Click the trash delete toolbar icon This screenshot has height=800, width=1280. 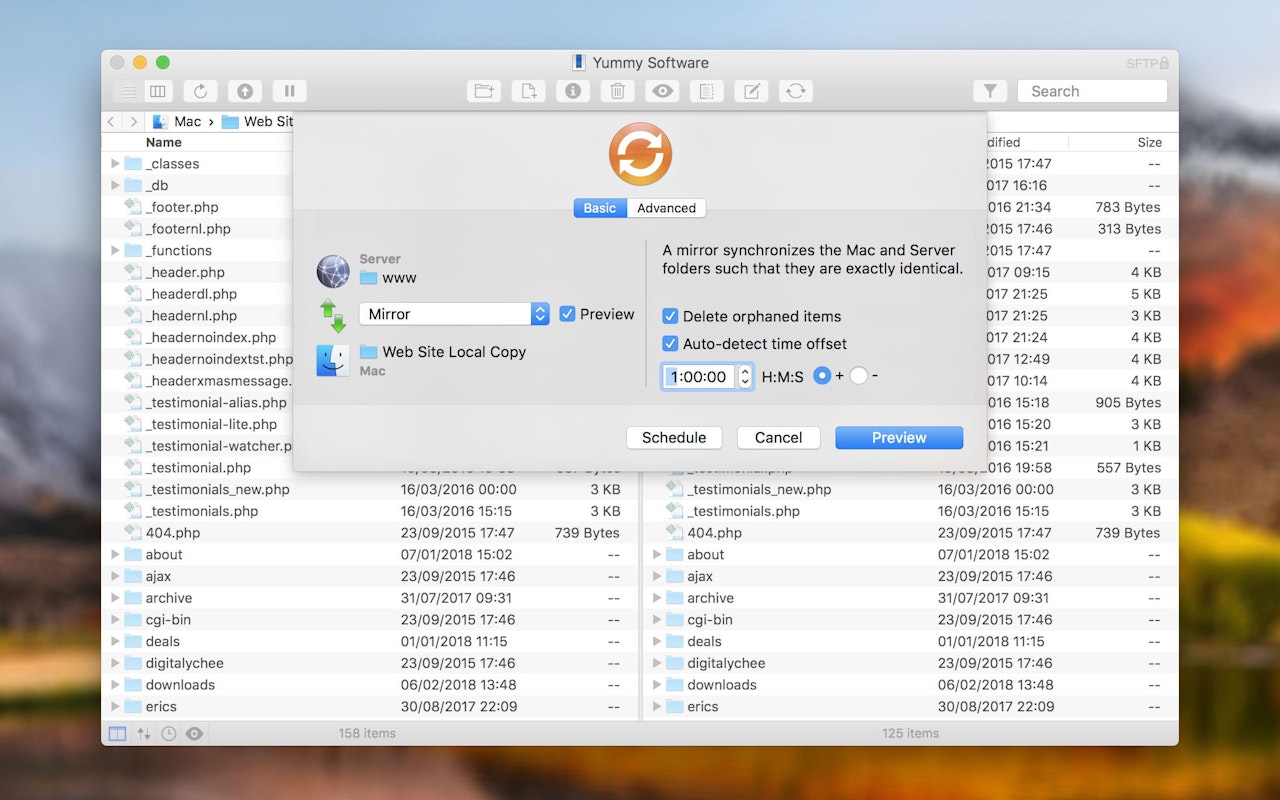(617, 91)
